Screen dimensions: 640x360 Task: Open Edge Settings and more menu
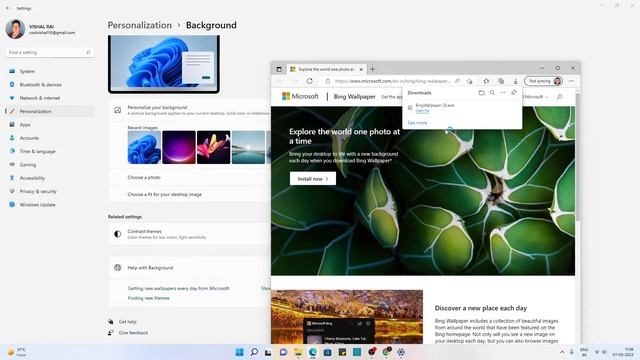pos(571,81)
